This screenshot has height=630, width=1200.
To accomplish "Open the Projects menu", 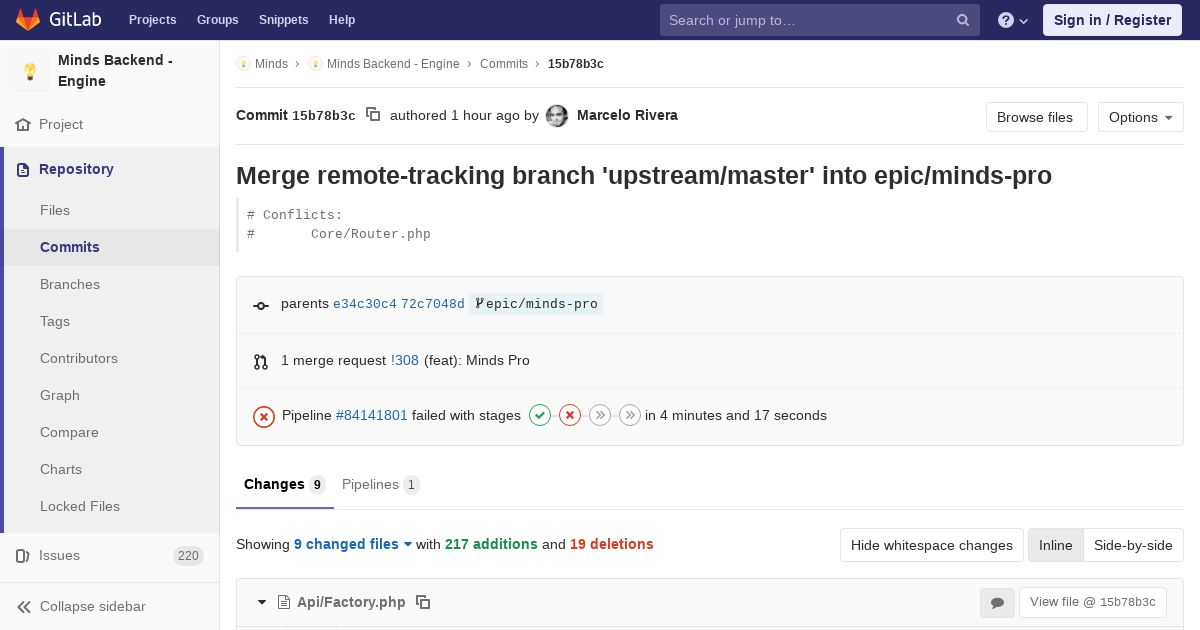I will click(152, 20).
